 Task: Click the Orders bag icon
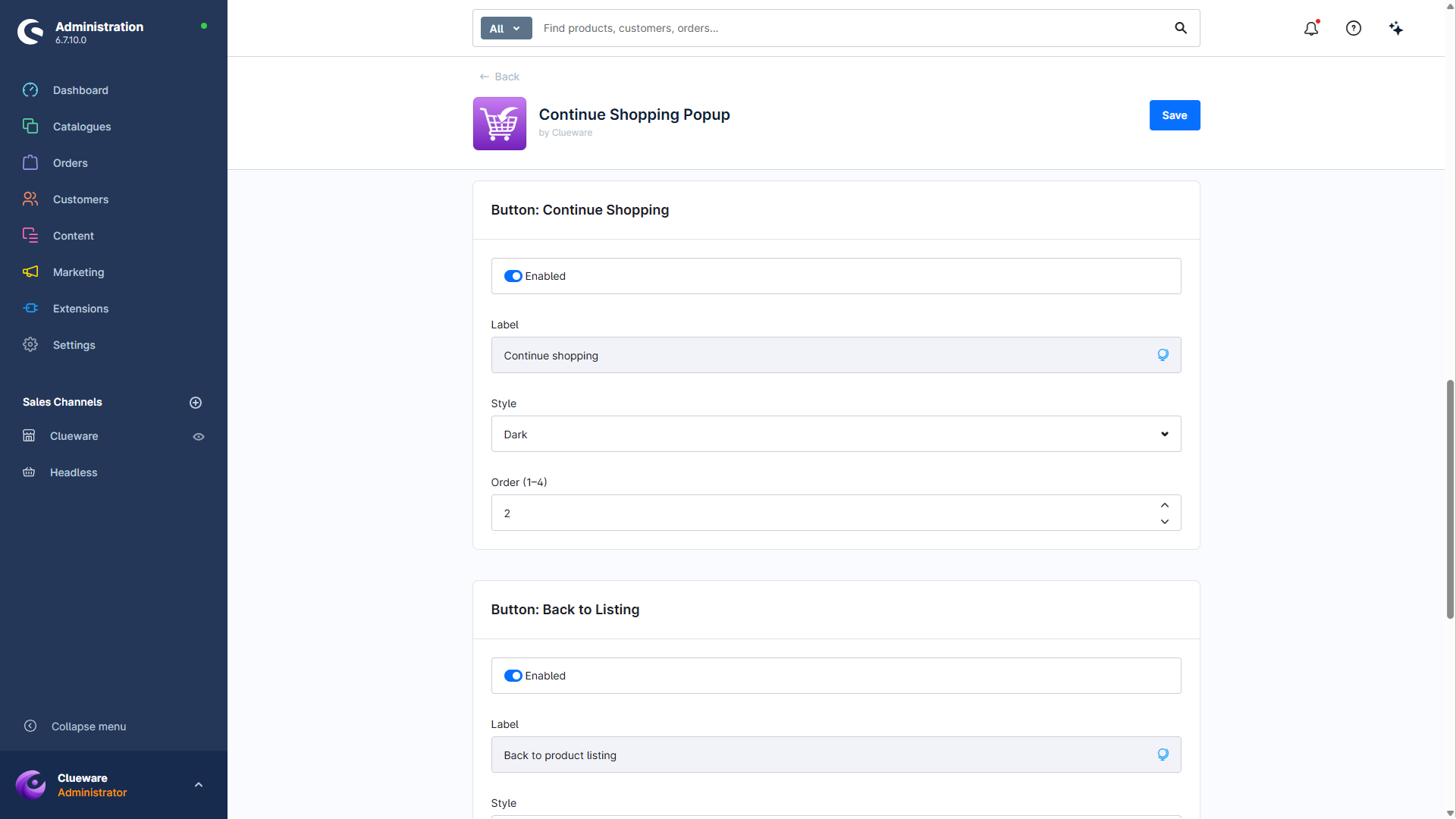coord(30,163)
